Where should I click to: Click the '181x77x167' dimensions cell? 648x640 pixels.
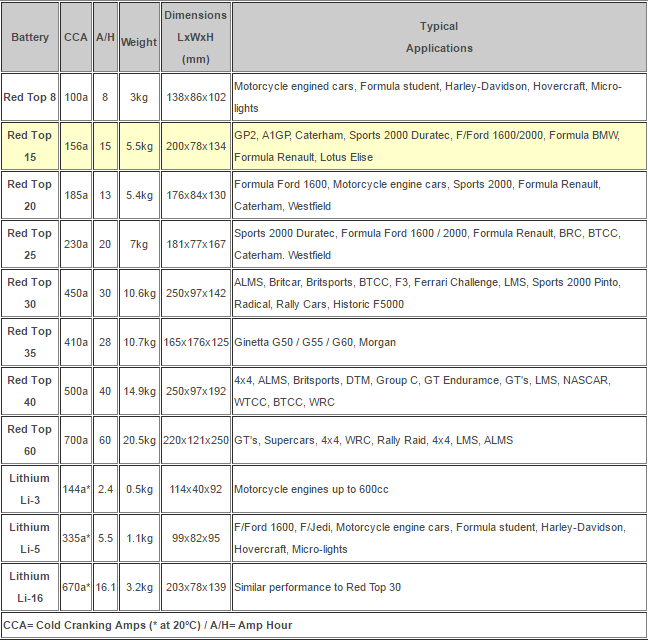tap(196, 244)
